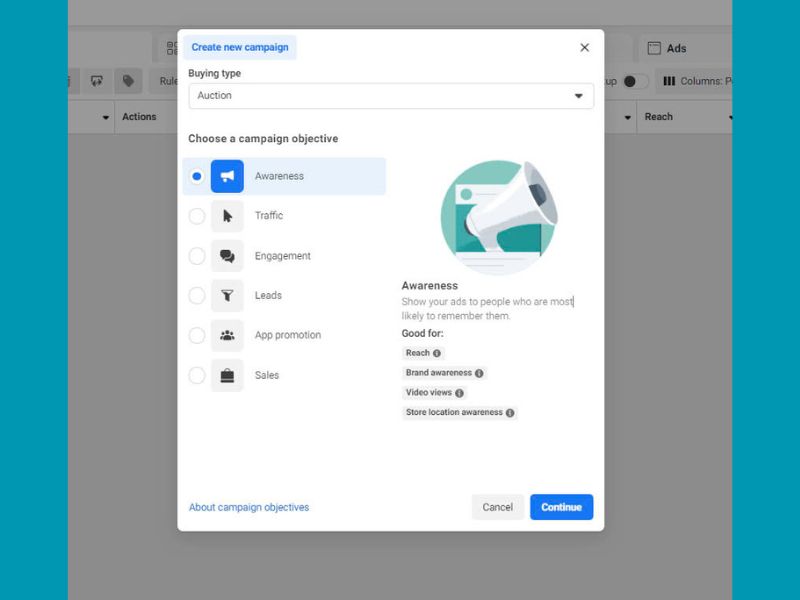This screenshot has height=600, width=800.
Task: Choose the Awareness radio button
Action: 196,176
